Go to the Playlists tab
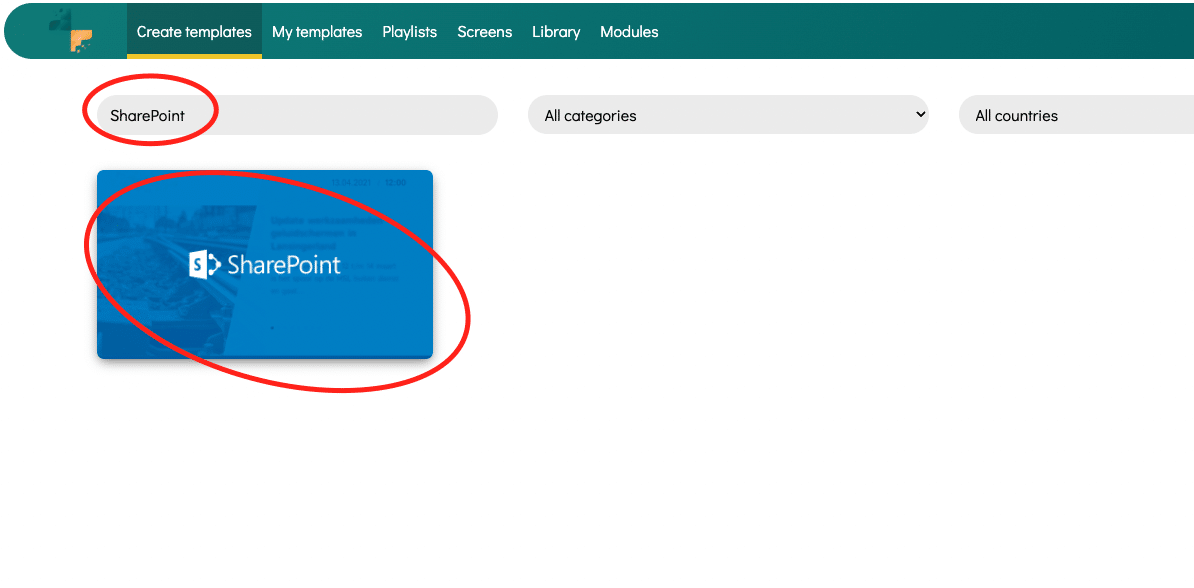 pyautogui.click(x=410, y=32)
